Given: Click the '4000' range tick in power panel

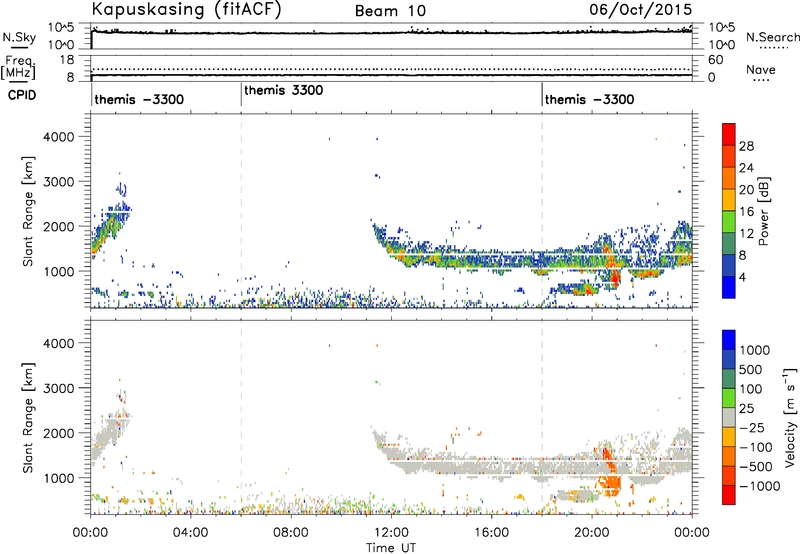Looking at the screenshot, I should pyautogui.click(x=59, y=137).
